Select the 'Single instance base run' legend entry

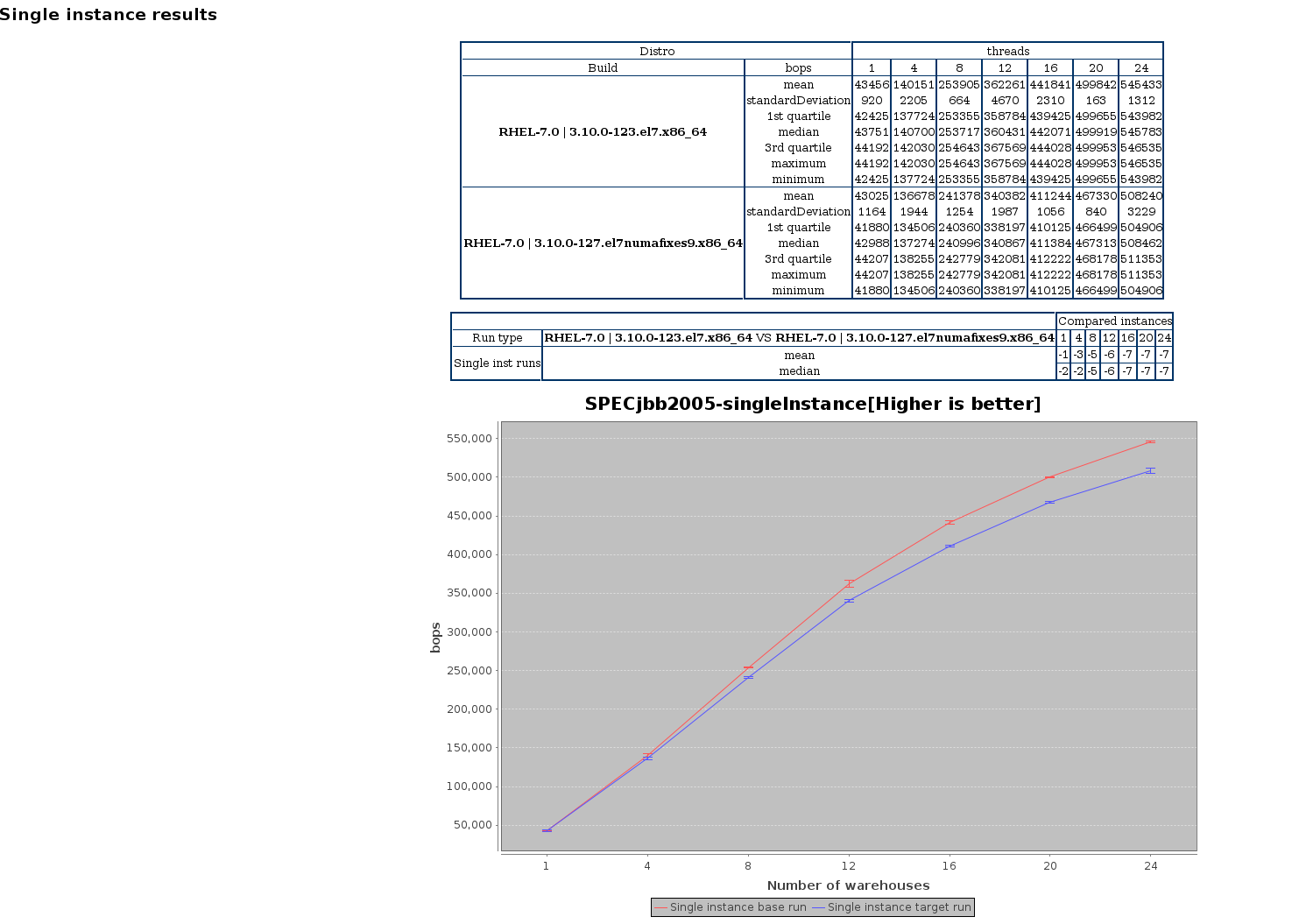pyautogui.click(x=731, y=907)
